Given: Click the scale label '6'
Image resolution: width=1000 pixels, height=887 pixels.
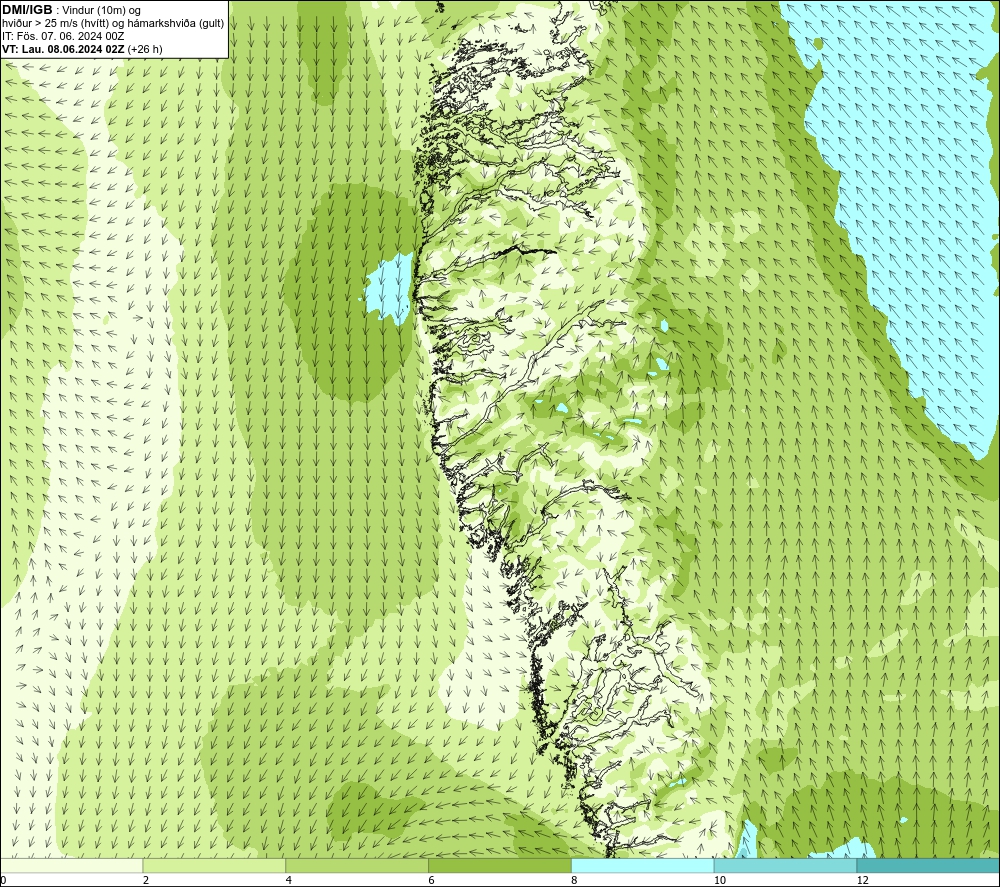Looking at the screenshot, I should 432,881.
